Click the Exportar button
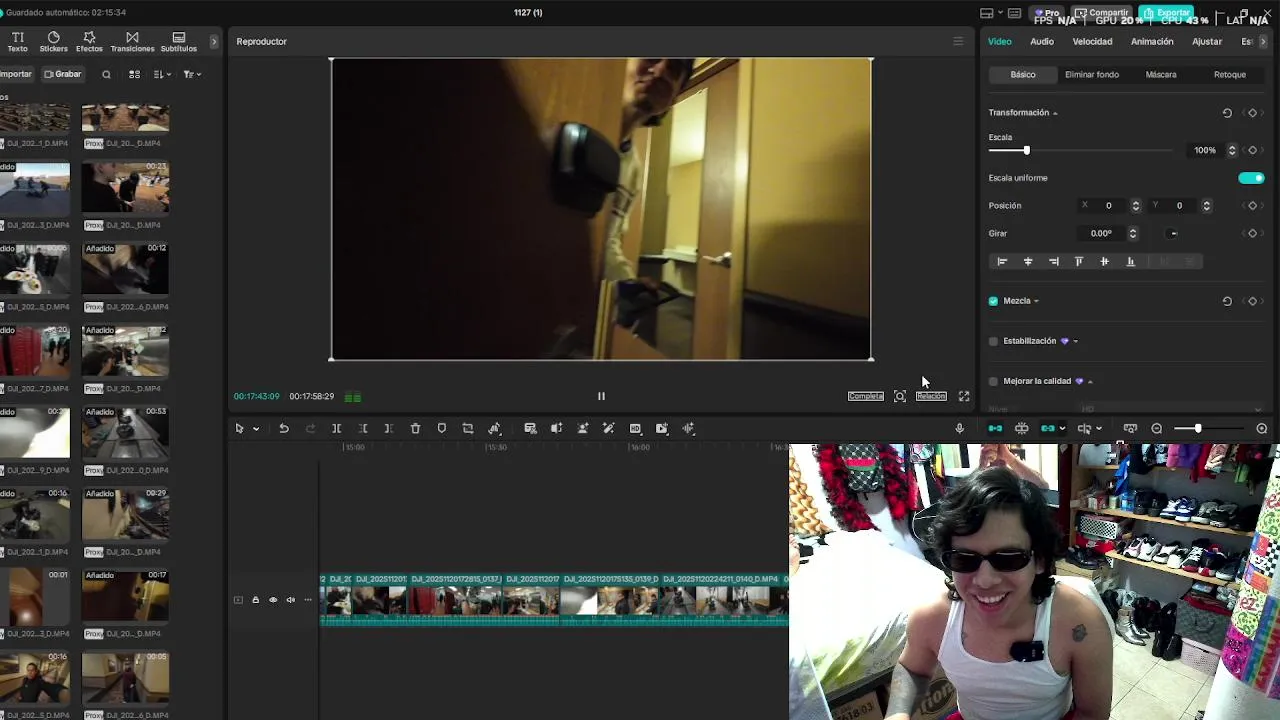This screenshot has width=1280, height=720. [1167, 13]
